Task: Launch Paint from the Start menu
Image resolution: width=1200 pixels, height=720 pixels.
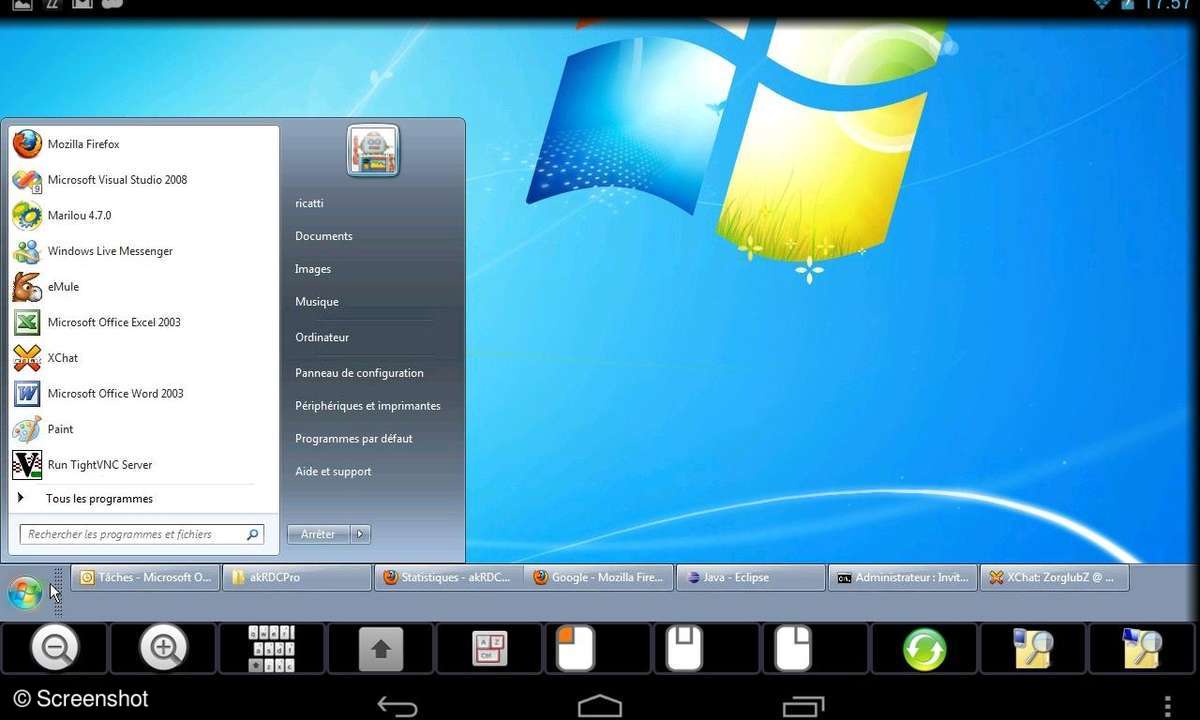Action: pyautogui.click(x=143, y=429)
